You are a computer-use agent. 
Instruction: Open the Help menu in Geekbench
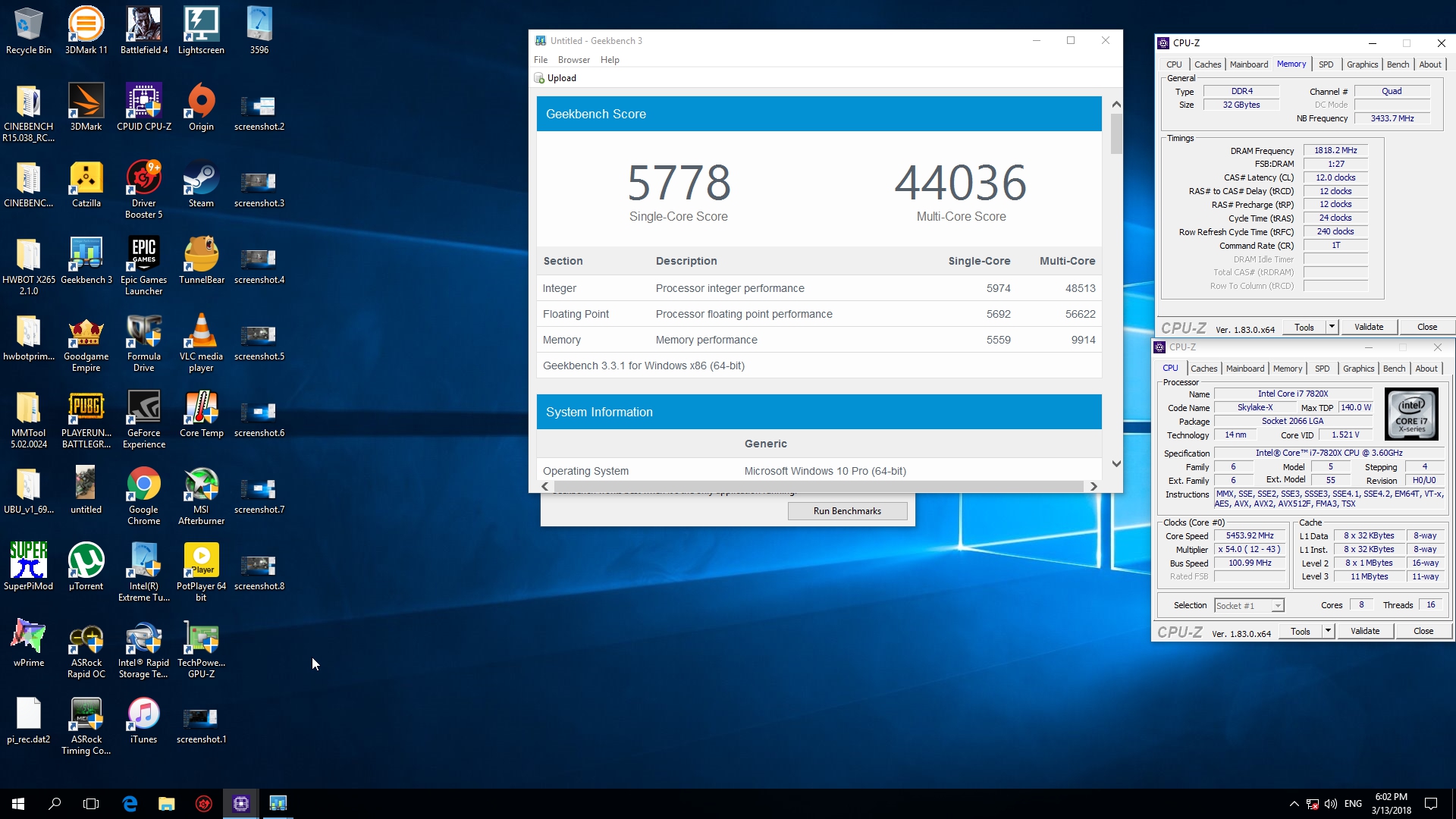tap(610, 60)
